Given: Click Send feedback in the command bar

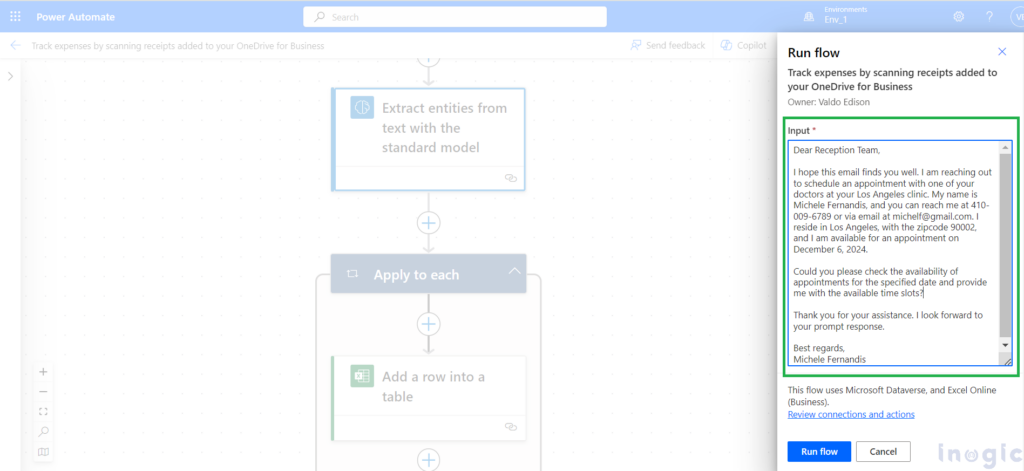Looking at the screenshot, I should coord(667,46).
